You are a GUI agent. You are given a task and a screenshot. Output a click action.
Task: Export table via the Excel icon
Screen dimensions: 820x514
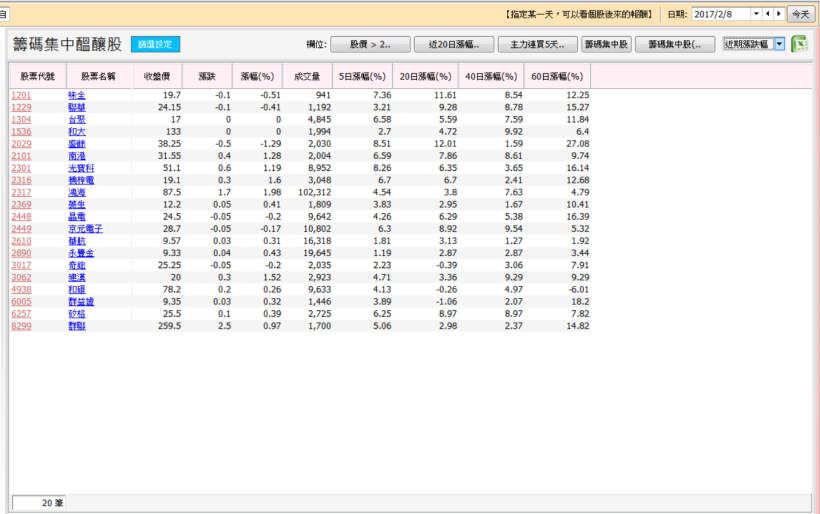click(x=800, y=44)
